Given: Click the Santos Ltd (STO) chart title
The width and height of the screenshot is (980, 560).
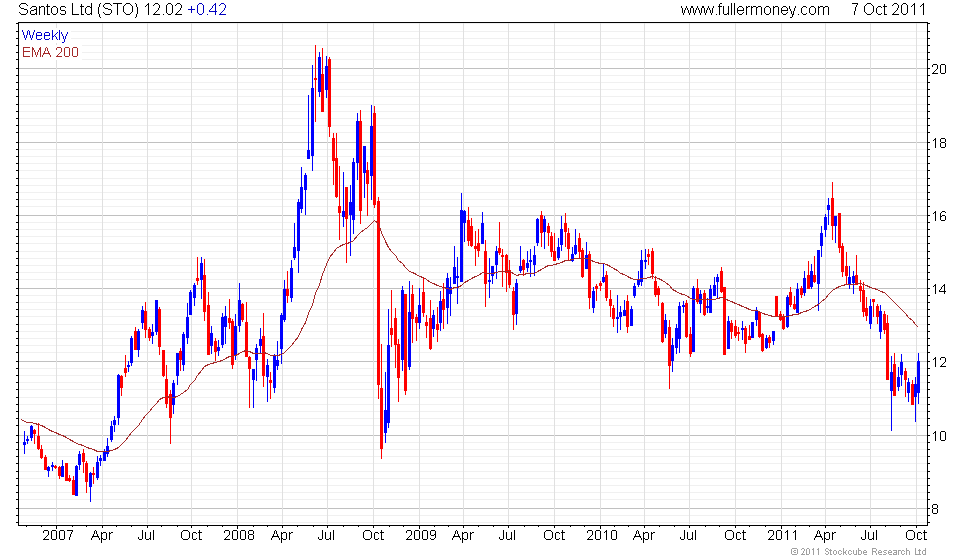Looking at the screenshot, I should [x=79, y=10].
